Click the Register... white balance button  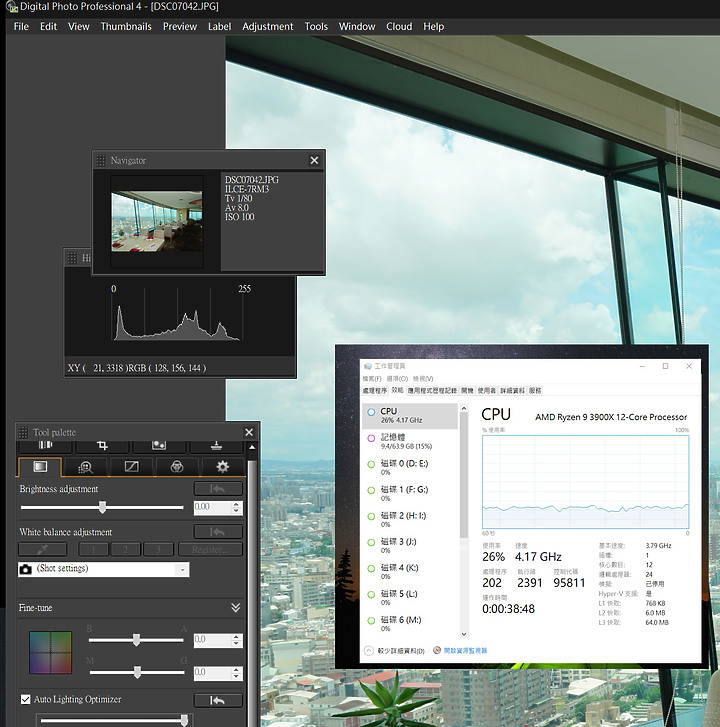point(210,549)
